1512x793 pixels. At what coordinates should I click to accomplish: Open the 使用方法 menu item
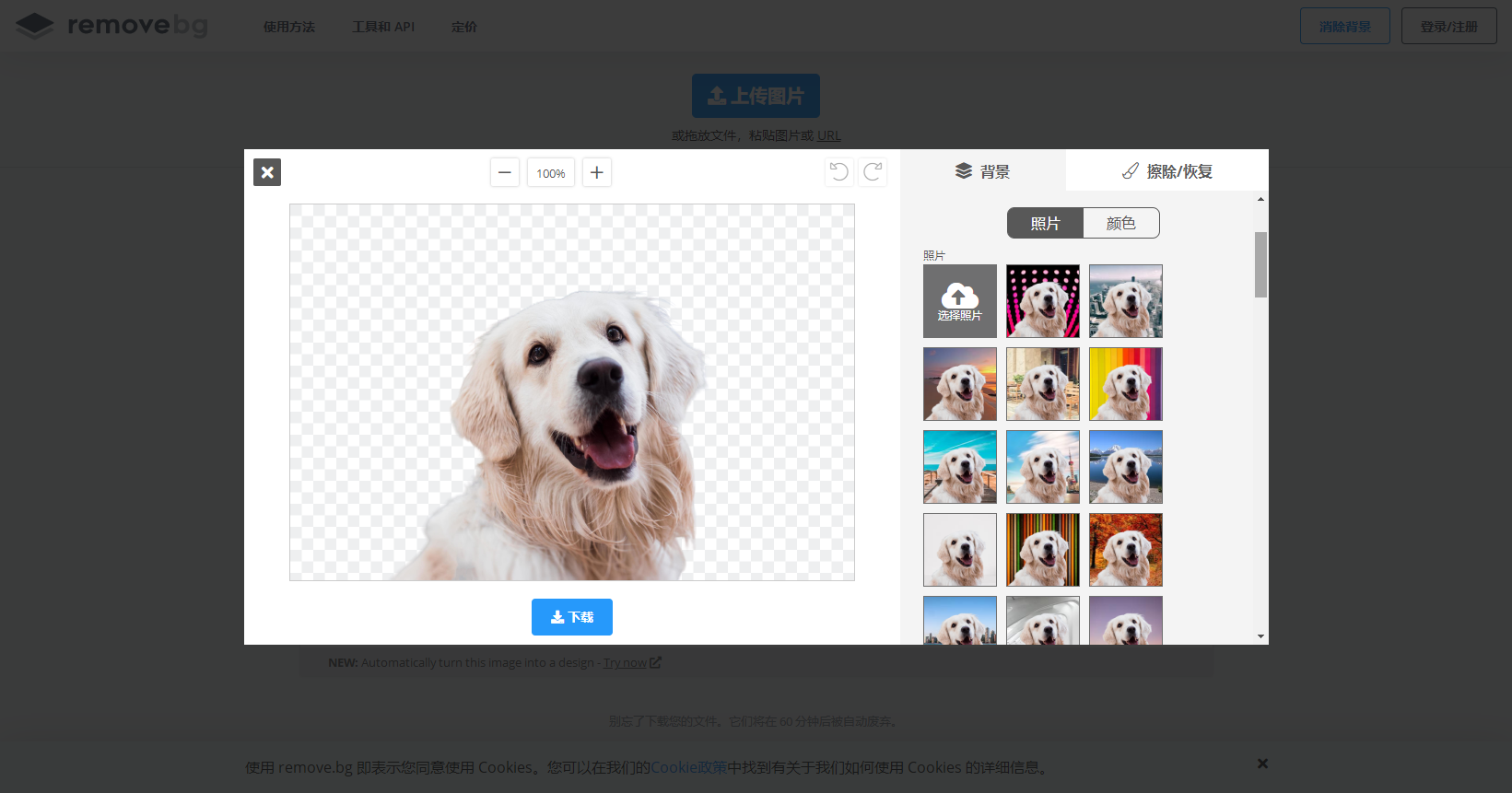tap(289, 27)
